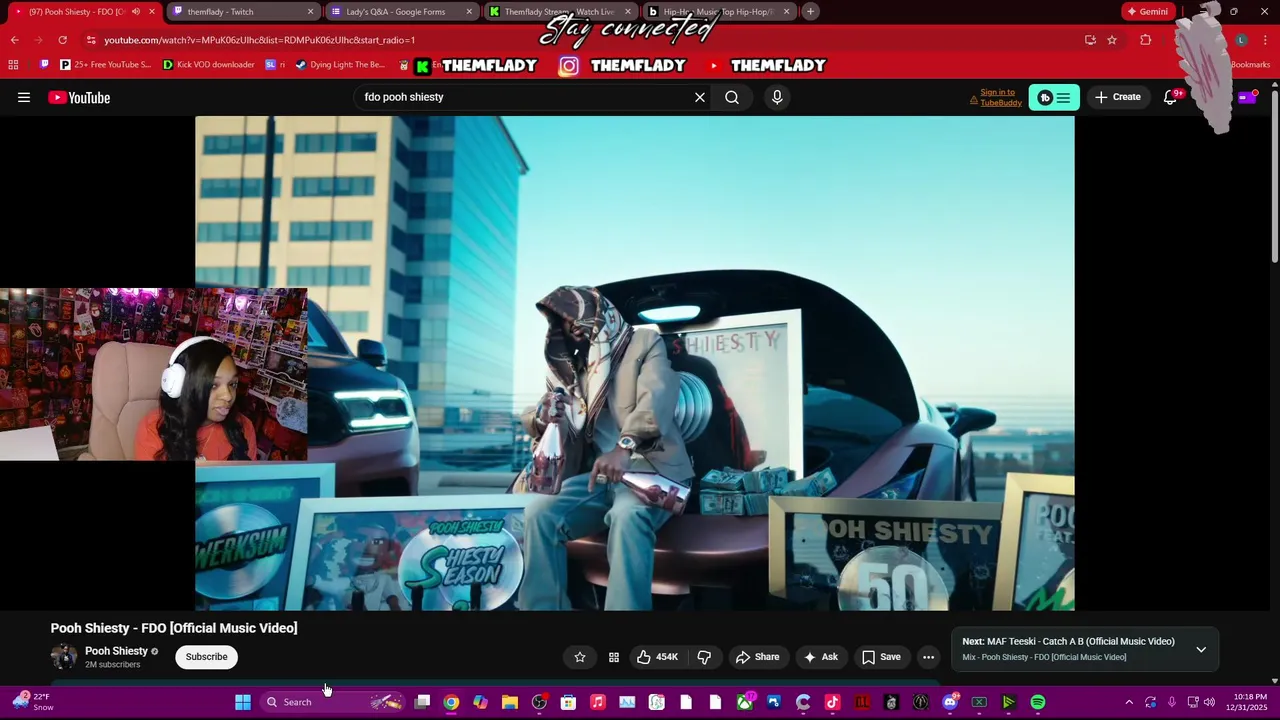
Task: Reload the current page
Action: pos(62,40)
